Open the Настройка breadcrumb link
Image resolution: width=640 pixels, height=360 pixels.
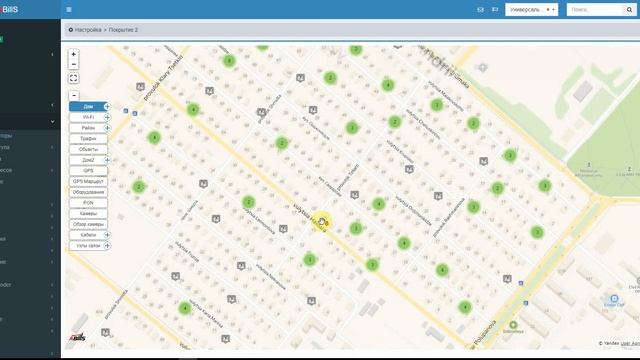(88, 30)
